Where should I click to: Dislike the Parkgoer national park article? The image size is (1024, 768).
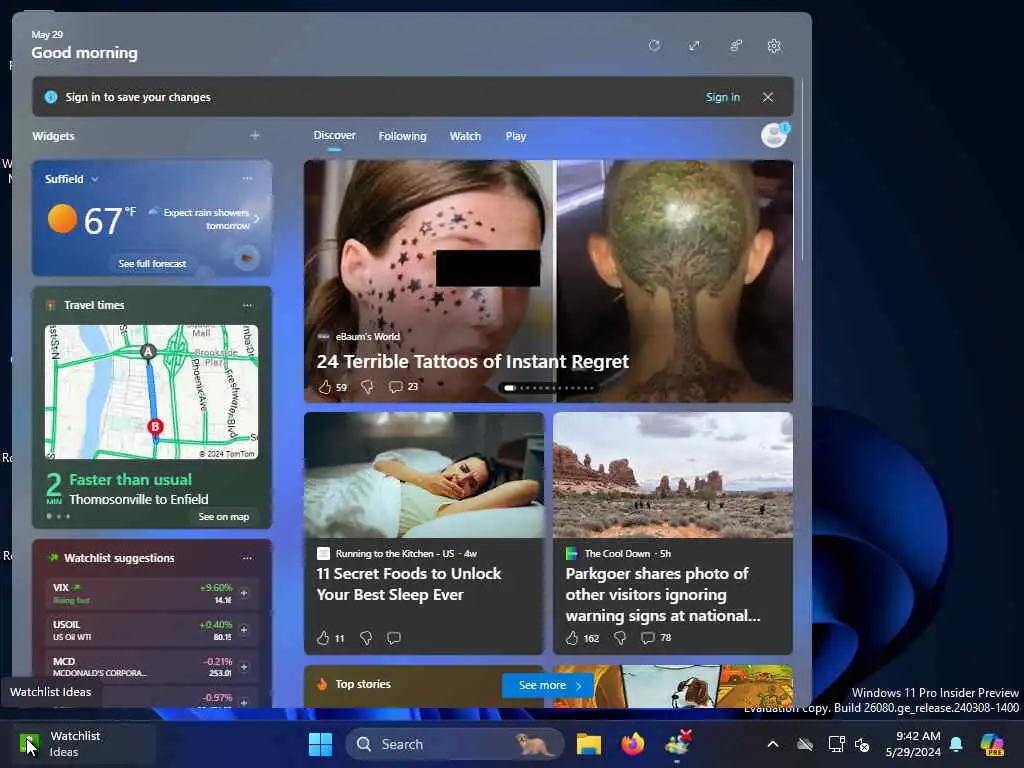(x=620, y=638)
